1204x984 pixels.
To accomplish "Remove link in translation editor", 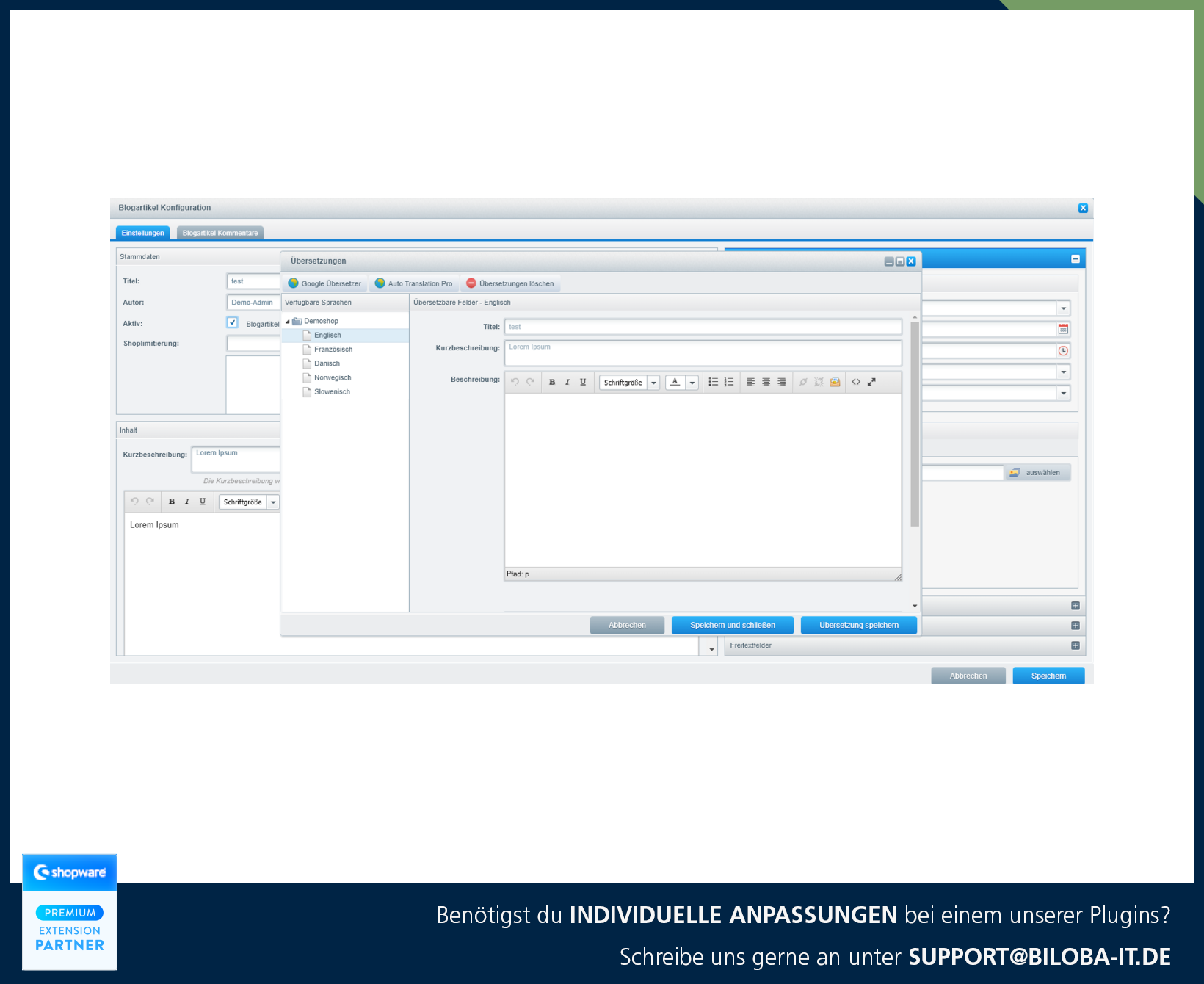I will pos(819,382).
